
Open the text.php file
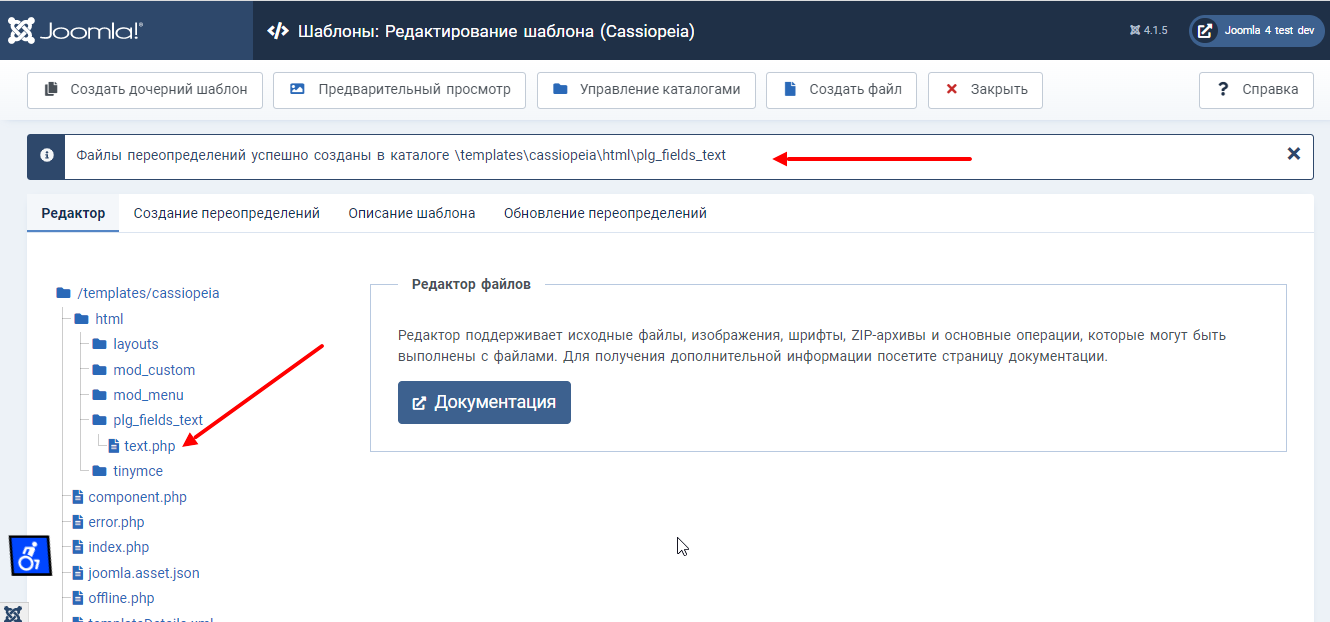pos(150,446)
